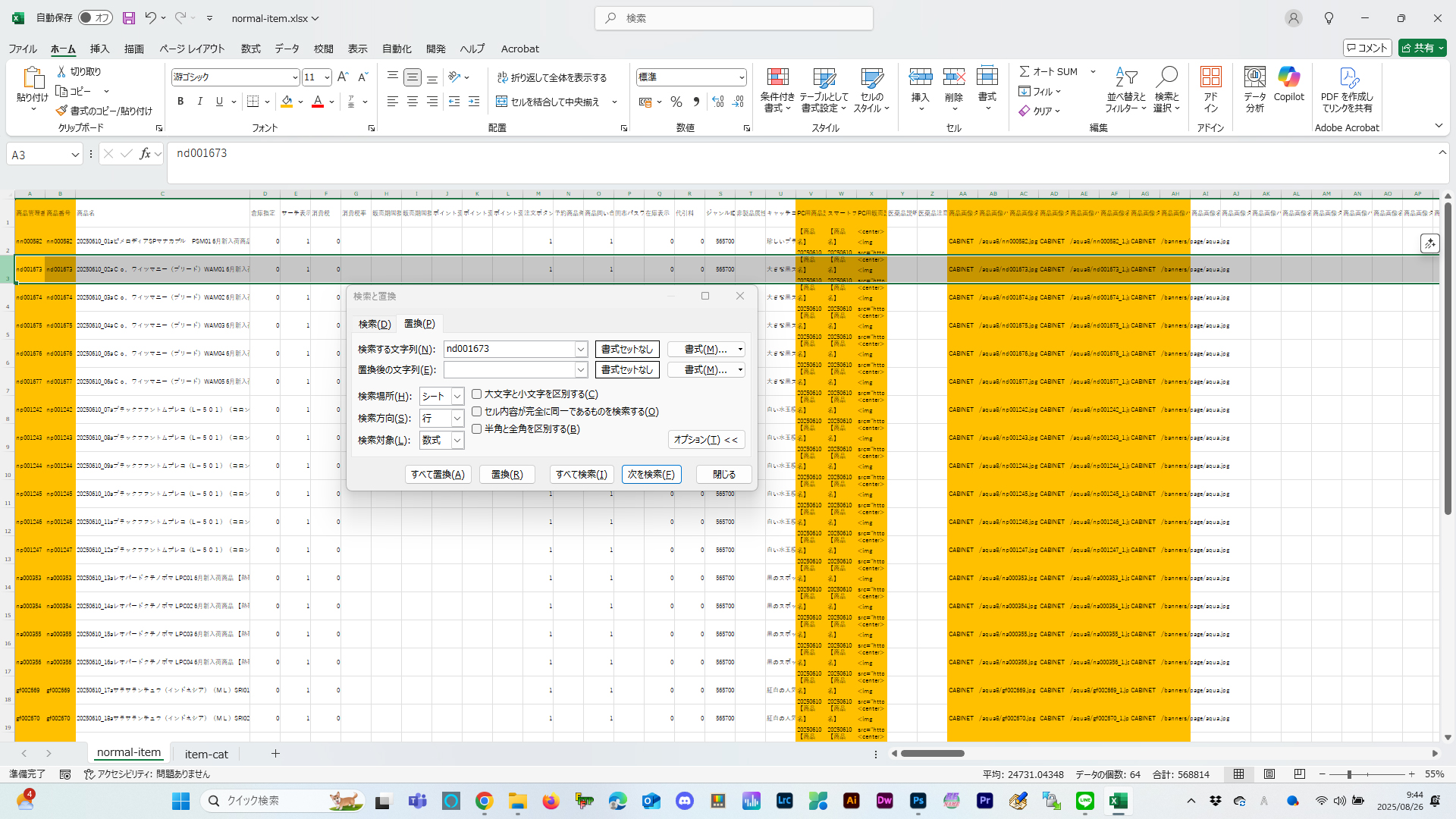Click the zoom slider in the status bar

1350,774
